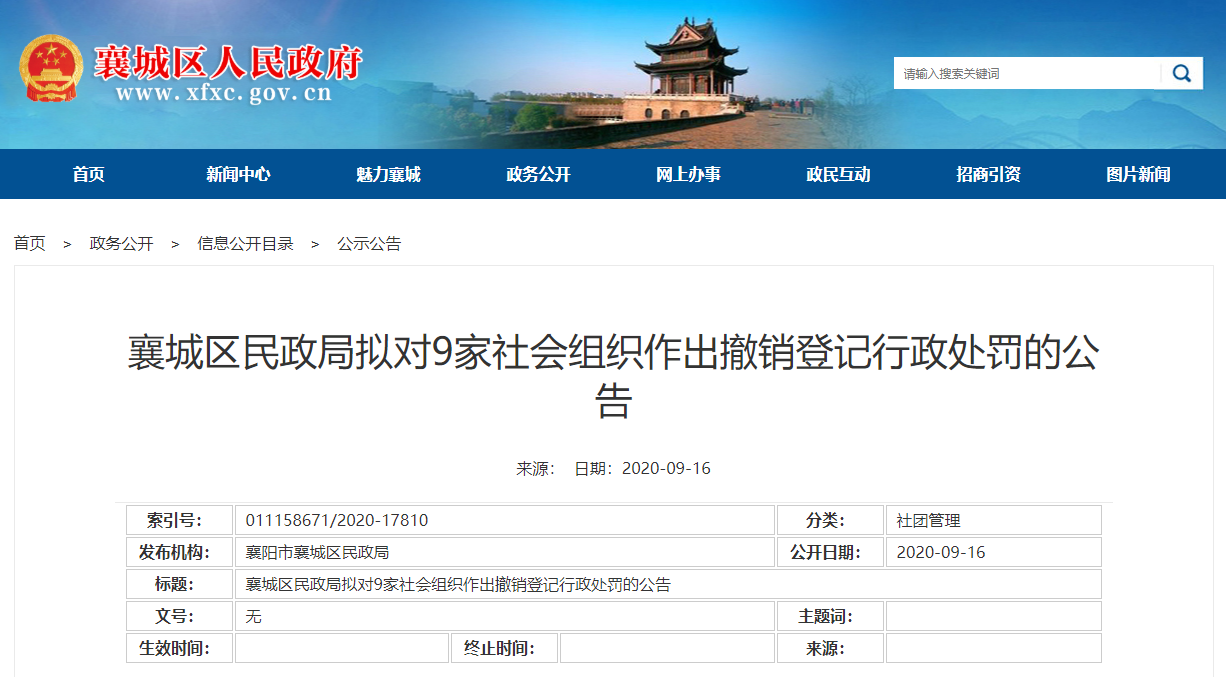
Task: Select 政务公开 in the navigation bar
Action: click(538, 175)
